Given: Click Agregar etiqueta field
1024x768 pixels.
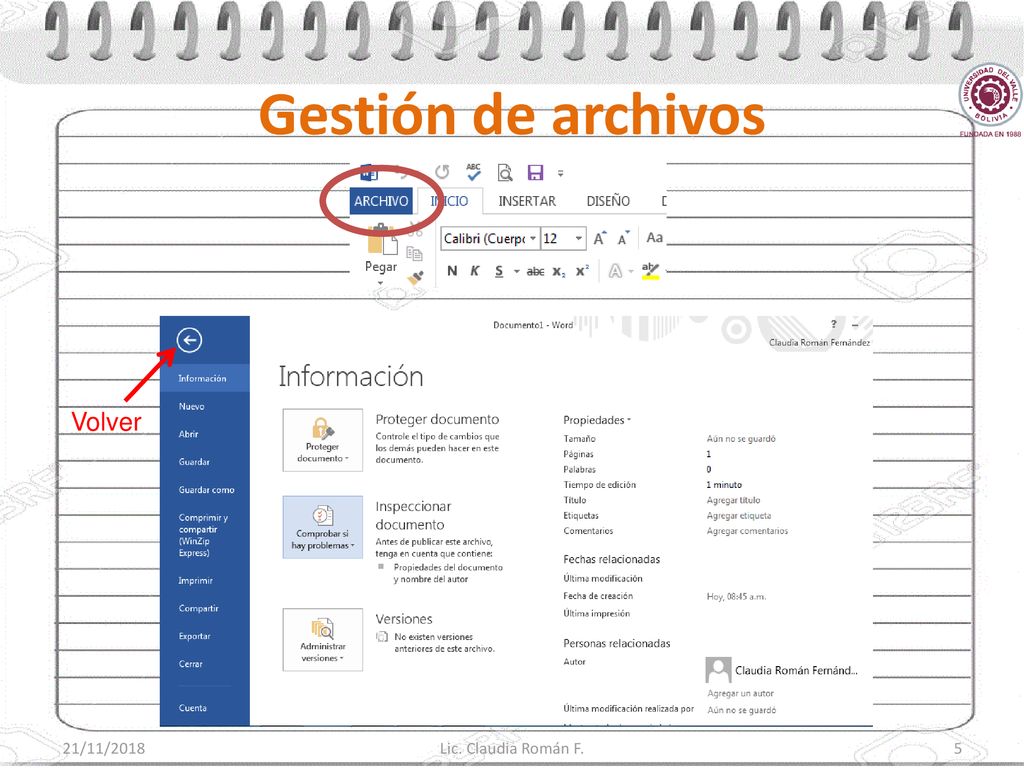Looking at the screenshot, I should click(x=739, y=516).
